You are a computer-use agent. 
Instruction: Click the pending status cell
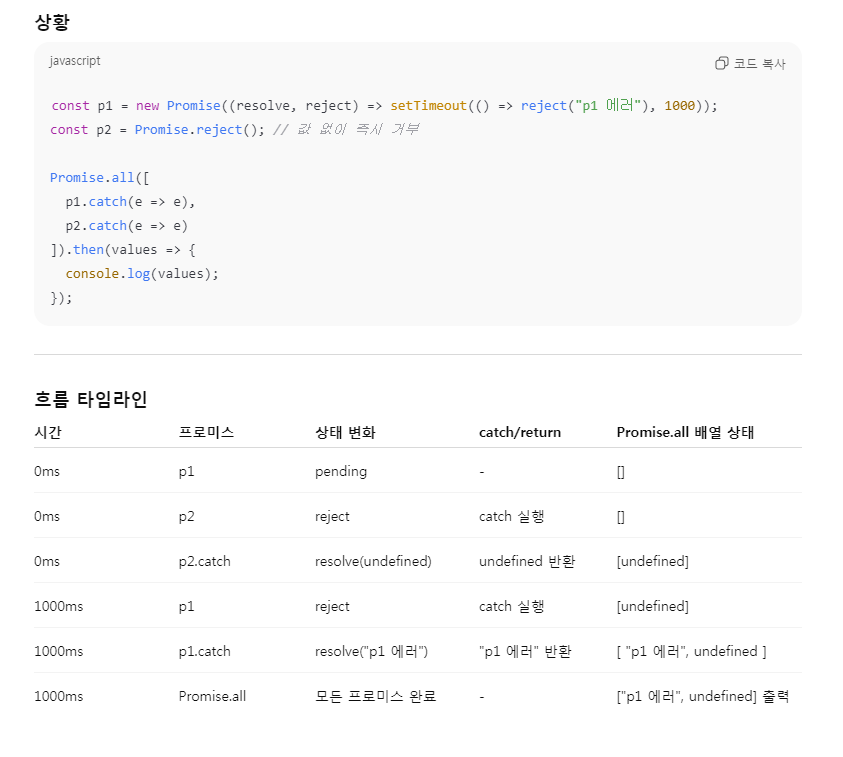341,471
